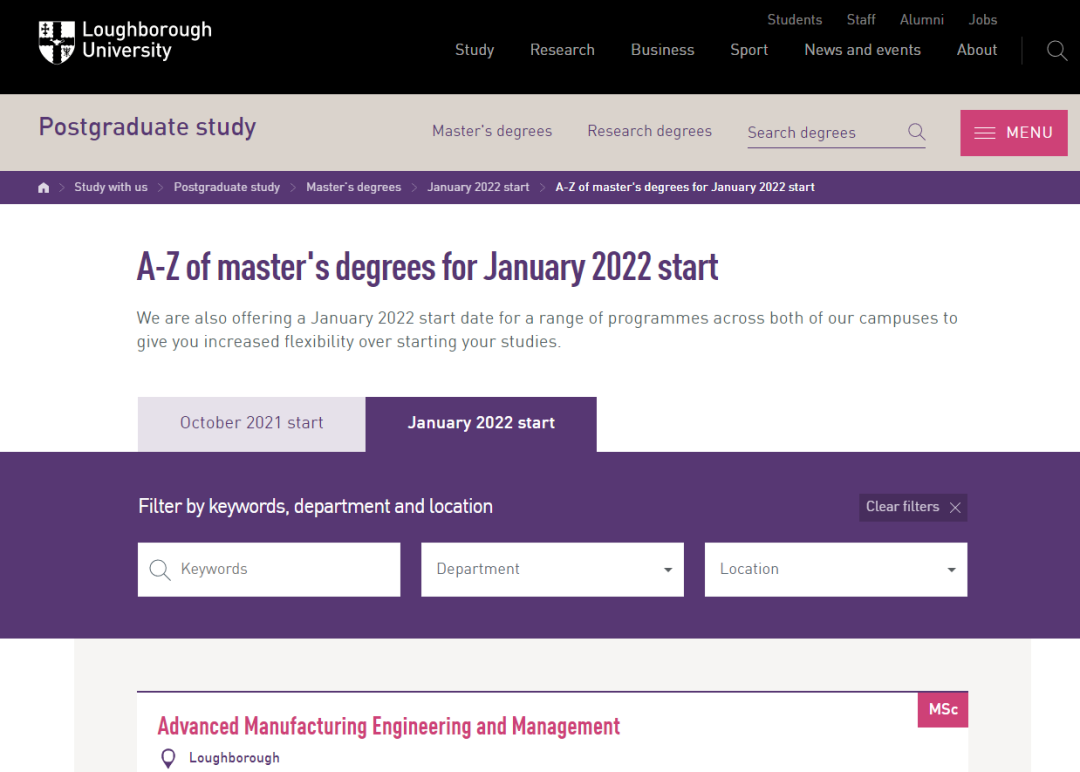Click the Loughborough University shield logo
This screenshot has height=772, width=1080.
56,42
